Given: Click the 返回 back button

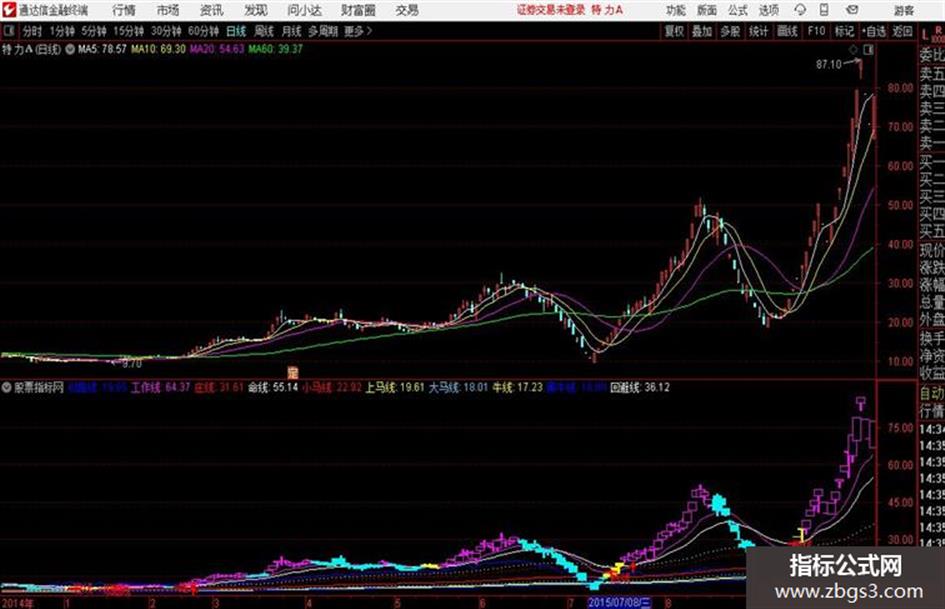Looking at the screenshot, I should [902, 31].
